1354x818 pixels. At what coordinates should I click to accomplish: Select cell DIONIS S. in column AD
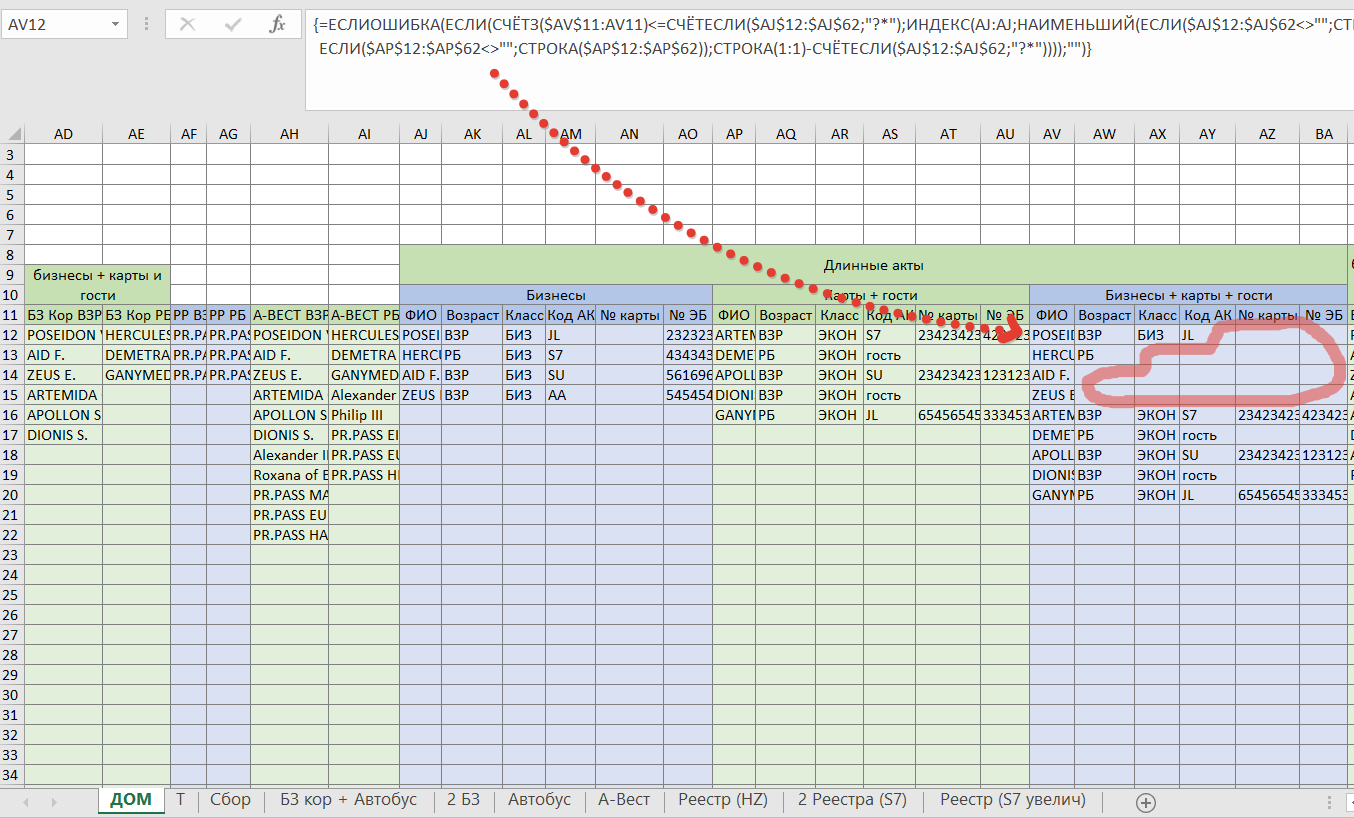(63, 435)
